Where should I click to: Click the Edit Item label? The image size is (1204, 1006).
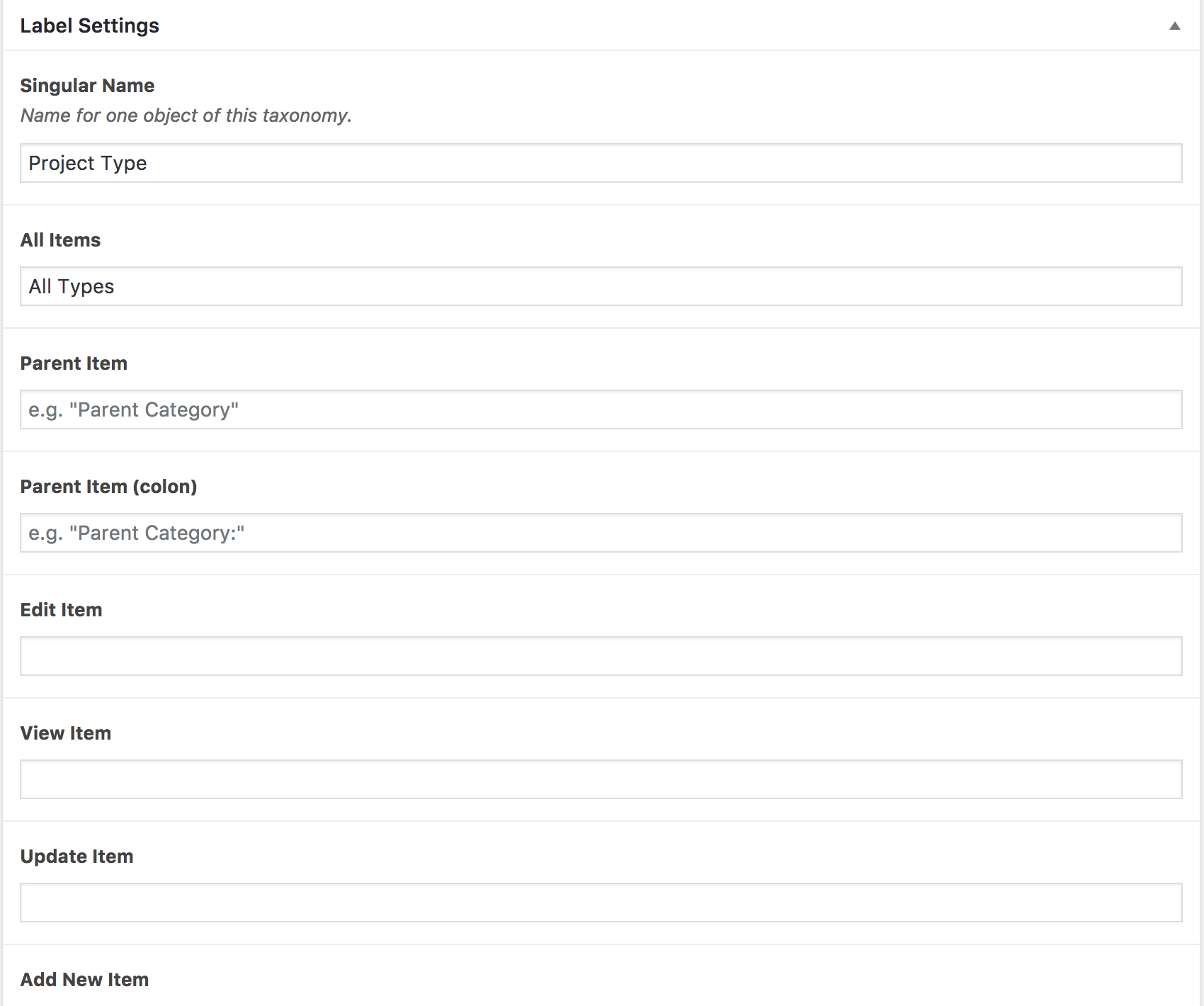61,610
